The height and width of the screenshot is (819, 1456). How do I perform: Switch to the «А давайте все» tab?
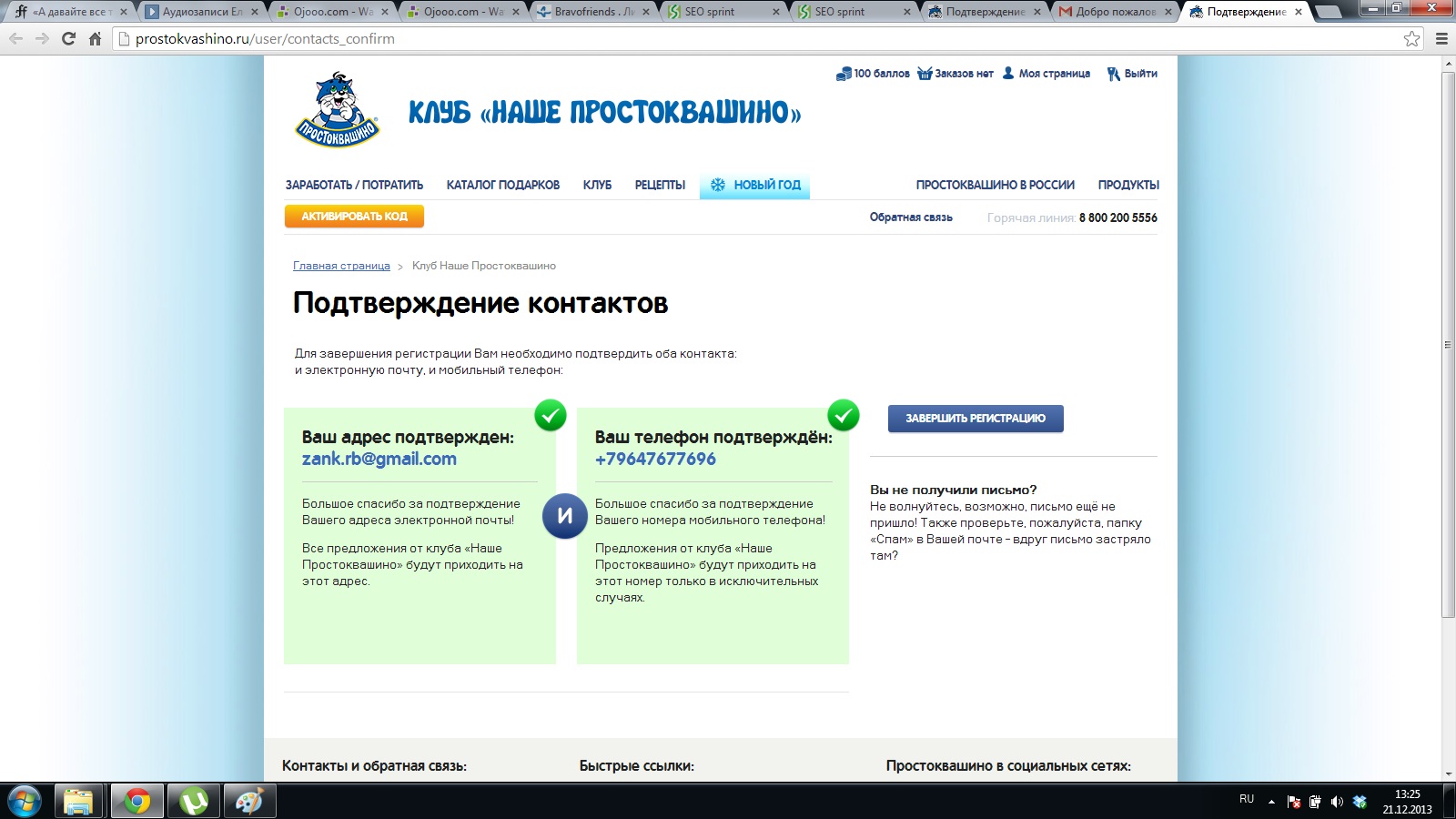click(x=71, y=12)
